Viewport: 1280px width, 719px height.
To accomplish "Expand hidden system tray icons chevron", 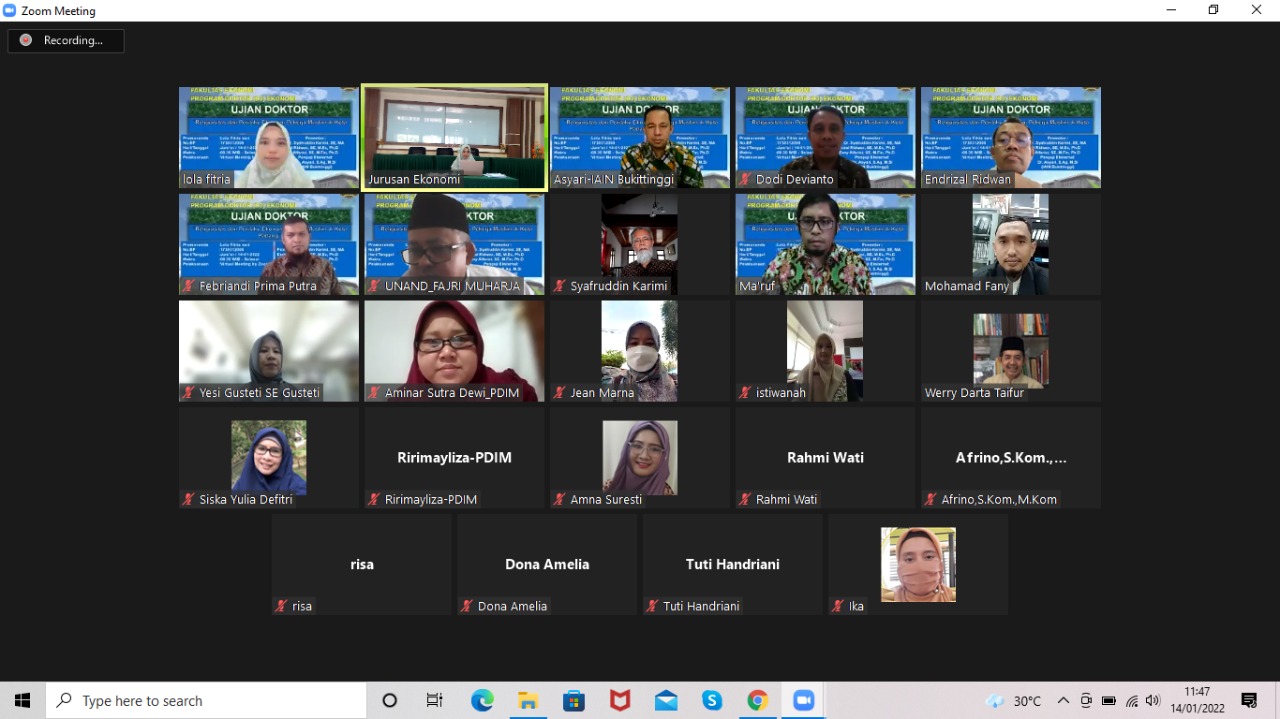I will [x=1063, y=701].
